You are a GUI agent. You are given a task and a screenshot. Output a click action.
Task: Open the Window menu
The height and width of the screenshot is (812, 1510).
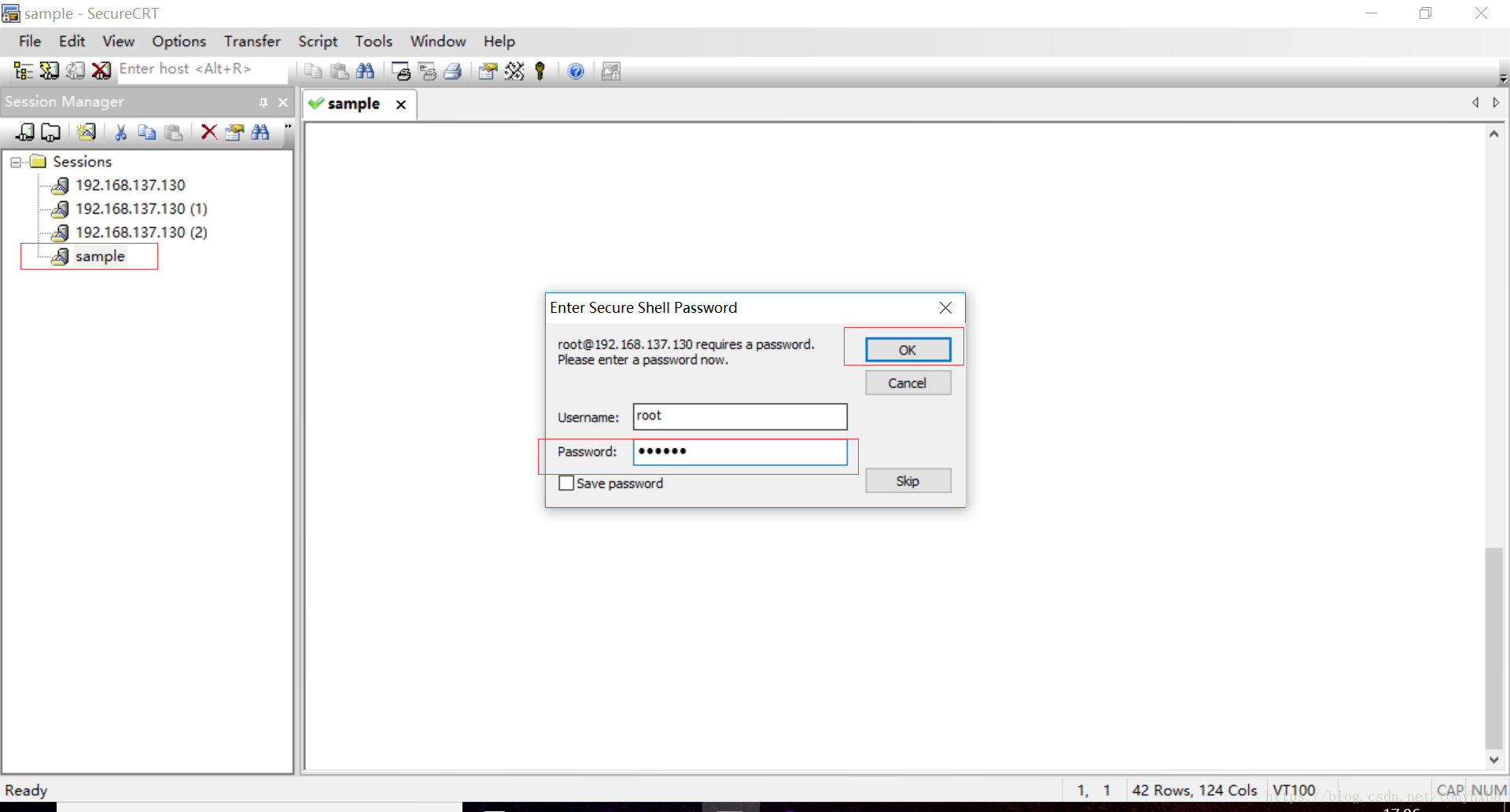point(438,41)
